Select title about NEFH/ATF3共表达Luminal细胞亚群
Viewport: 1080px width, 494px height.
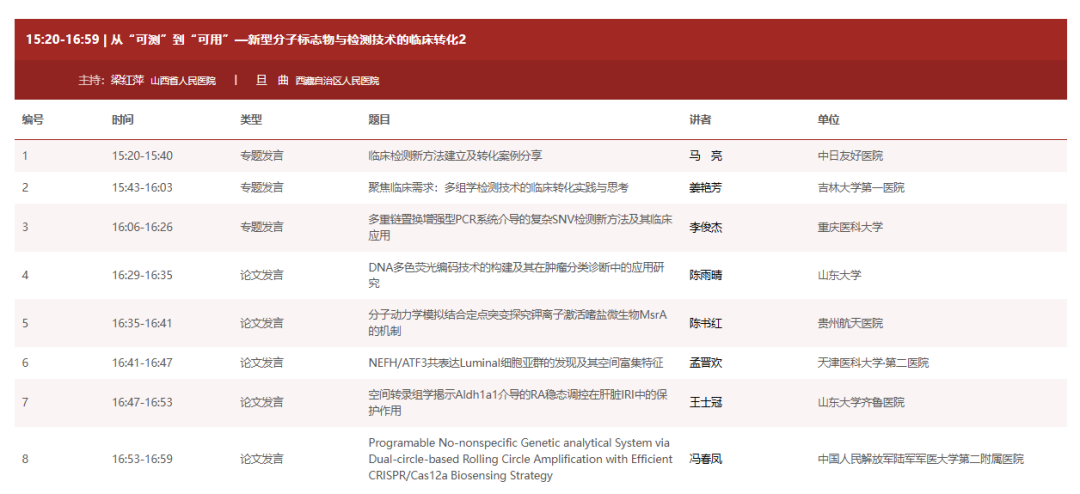(516, 362)
